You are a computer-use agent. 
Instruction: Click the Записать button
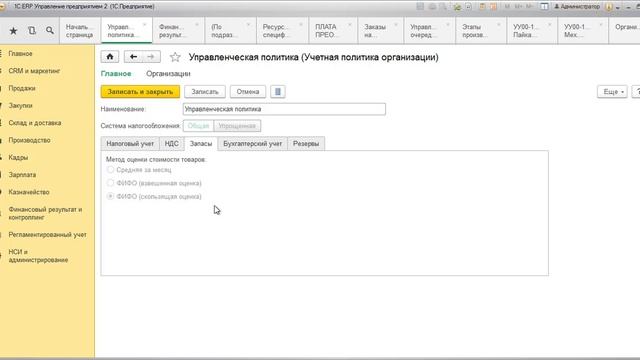pyautogui.click(x=205, y=92)
